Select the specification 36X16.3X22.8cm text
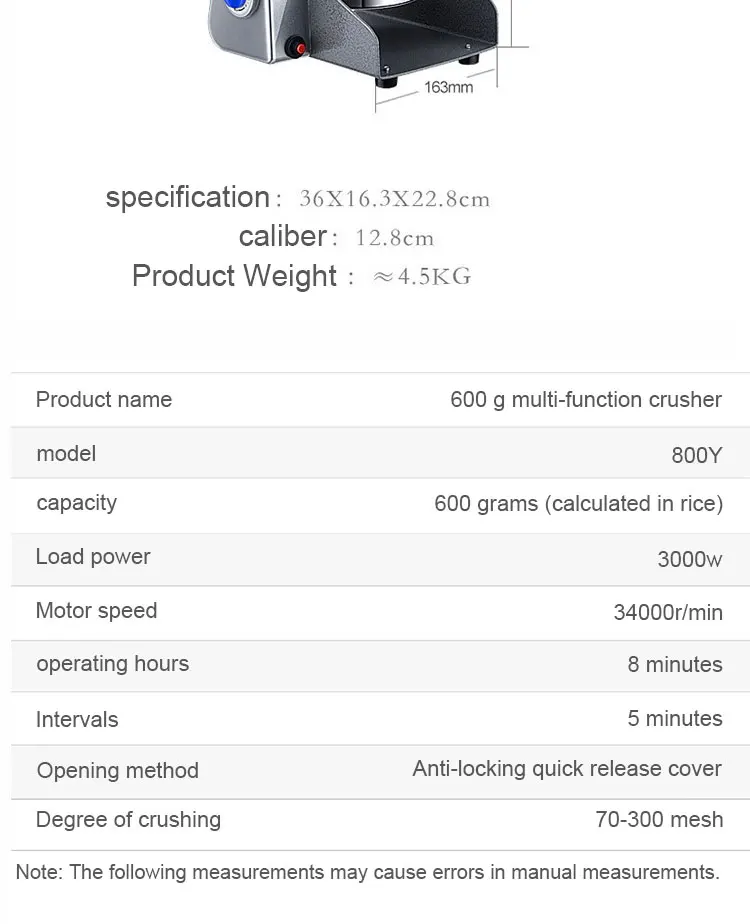The height and width of the screenshot is (924, 750). point(394,198)
